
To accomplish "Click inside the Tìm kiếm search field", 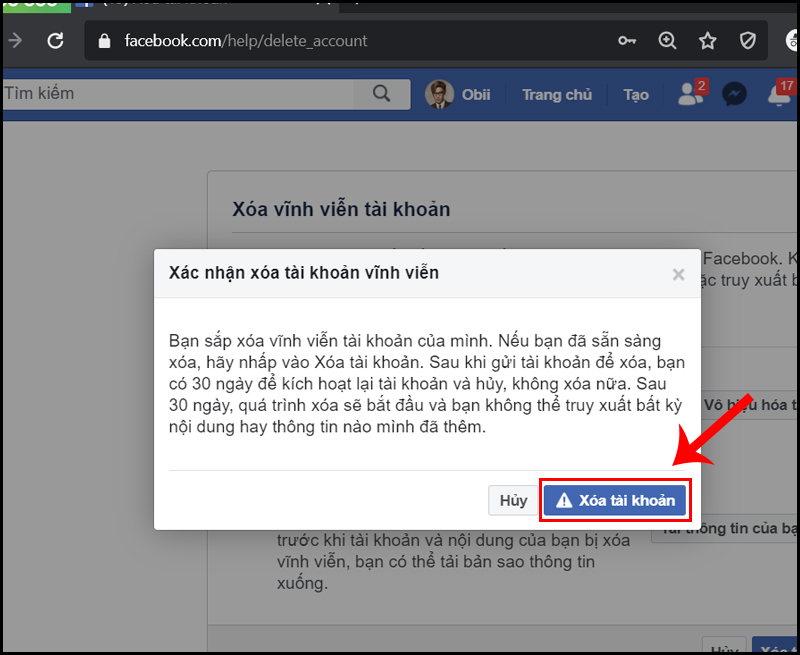I will (150, 92).
